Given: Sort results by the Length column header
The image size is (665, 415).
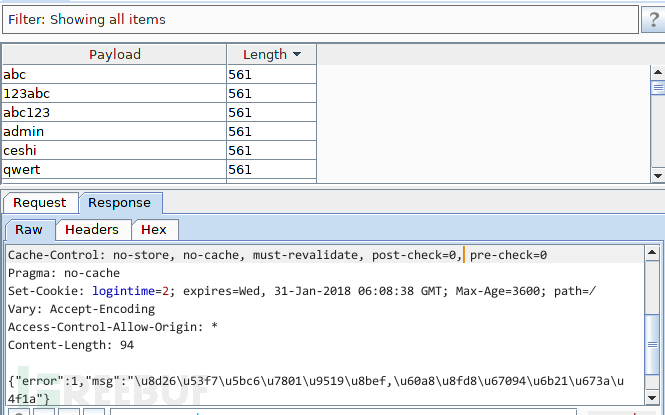Looking at the screenshot, I should tap(272, 54).
